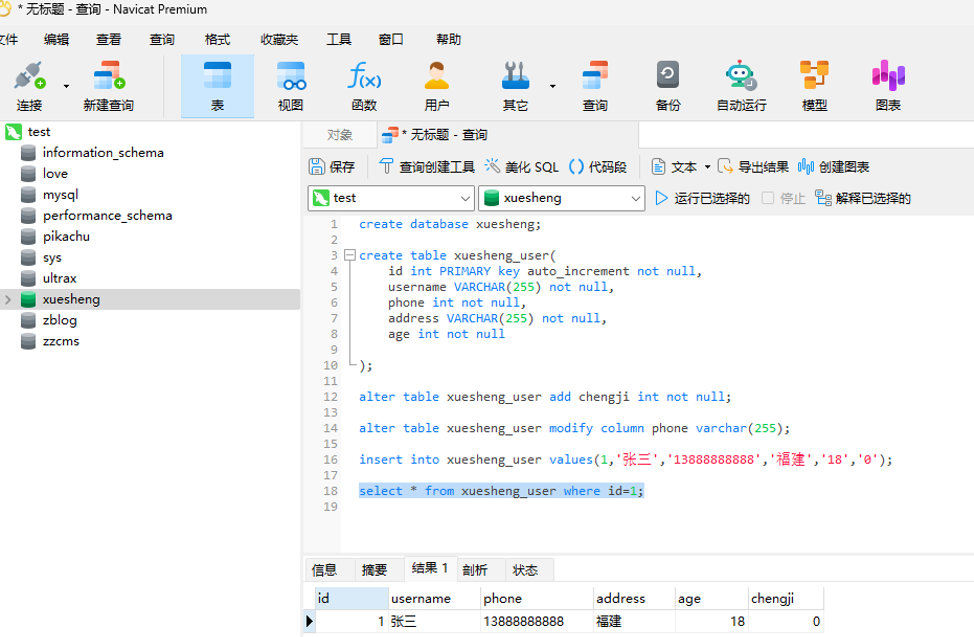Open 新建查询 (New Query) from toolbar
Screen dimensions: 974x637
pos(108,85)
